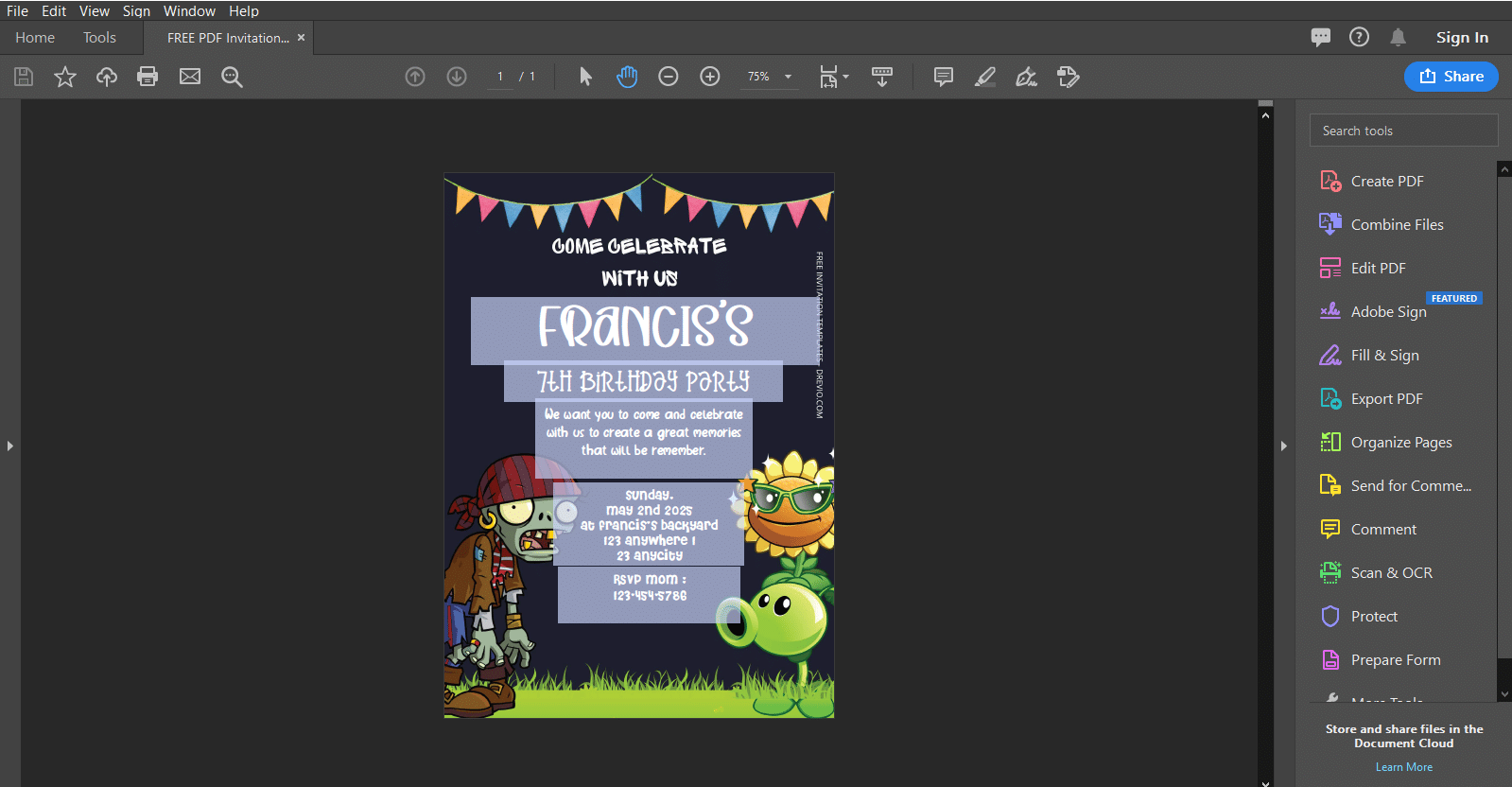Choose the Selection arrow tool
Screen dimensions: 1512x787
(x=585, y=77)
